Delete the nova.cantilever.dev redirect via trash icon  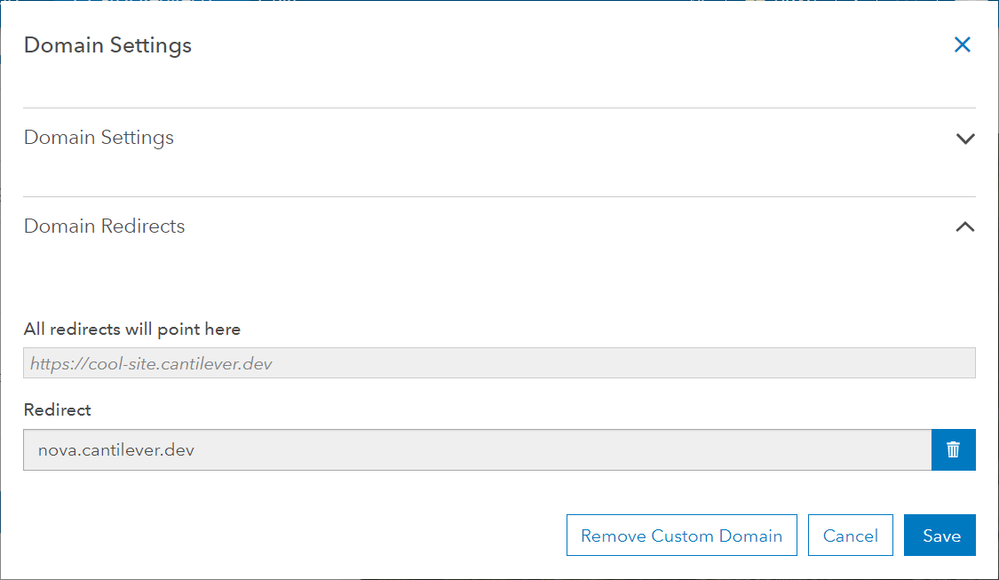coord(953,450)
